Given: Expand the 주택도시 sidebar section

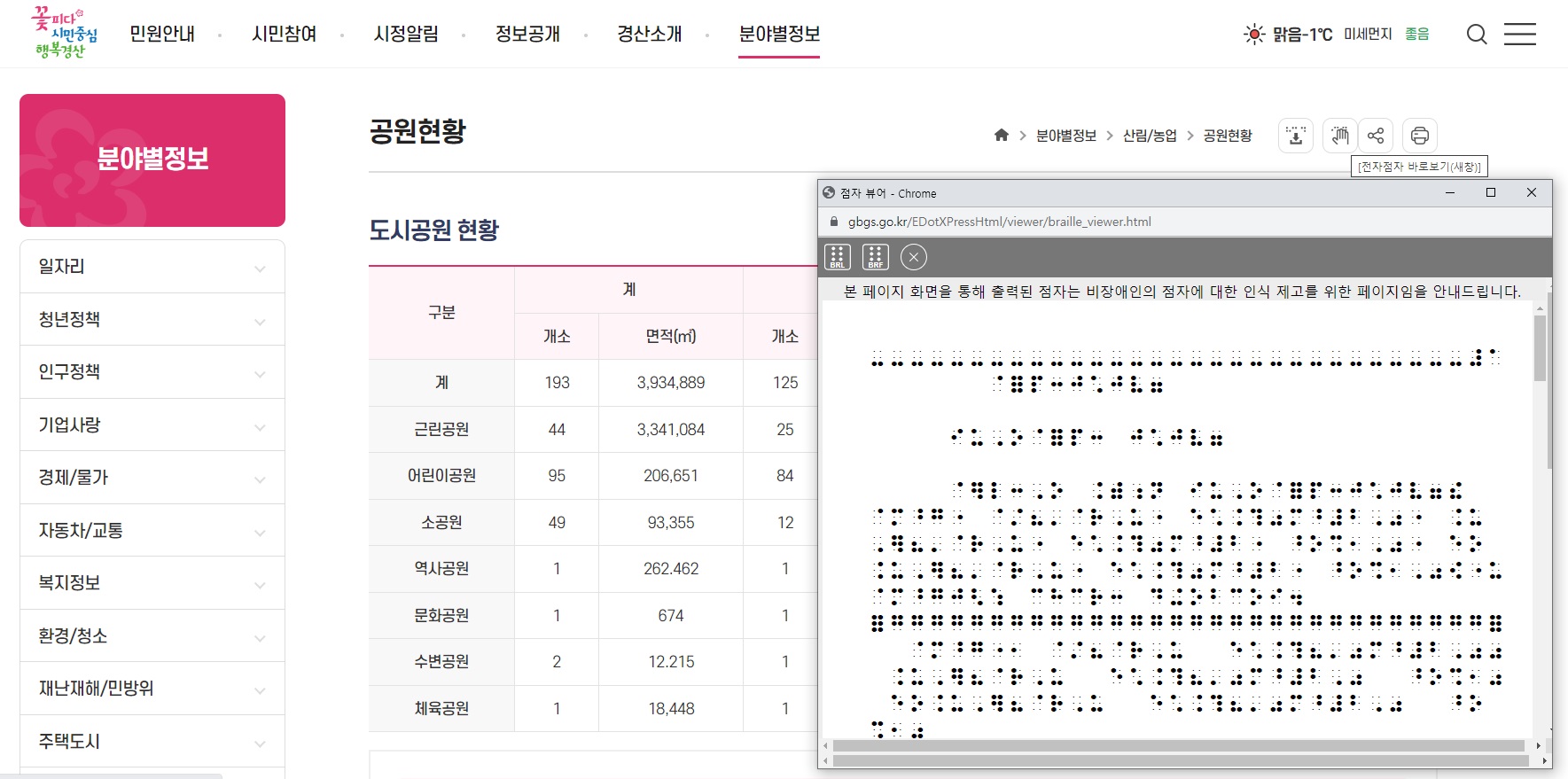Looking at the screenshot, I should 152,741.
